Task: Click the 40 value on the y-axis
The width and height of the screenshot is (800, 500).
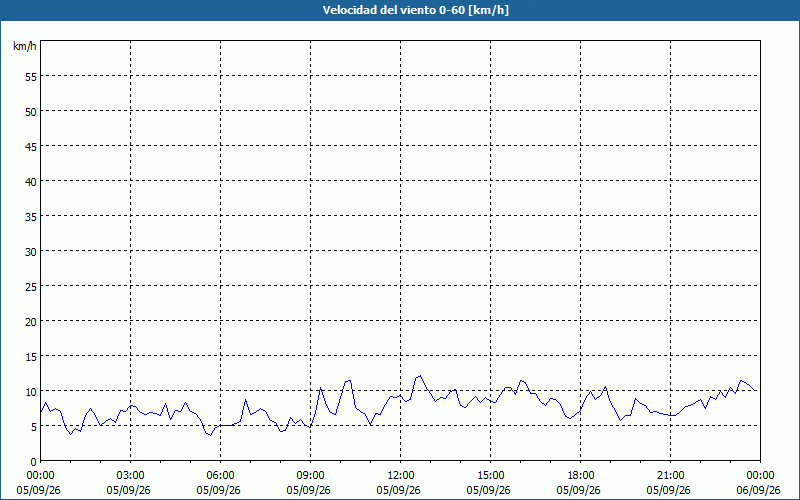Action: (31, 182)
